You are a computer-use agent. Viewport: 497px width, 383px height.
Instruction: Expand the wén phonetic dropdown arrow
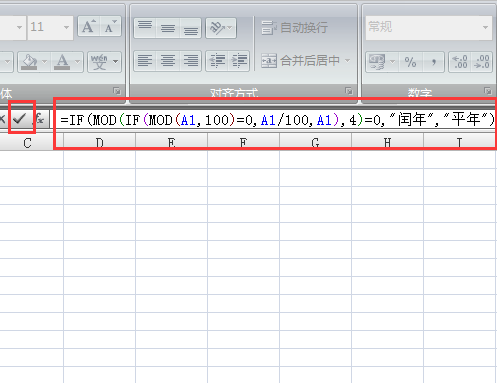tap(116, 62)
